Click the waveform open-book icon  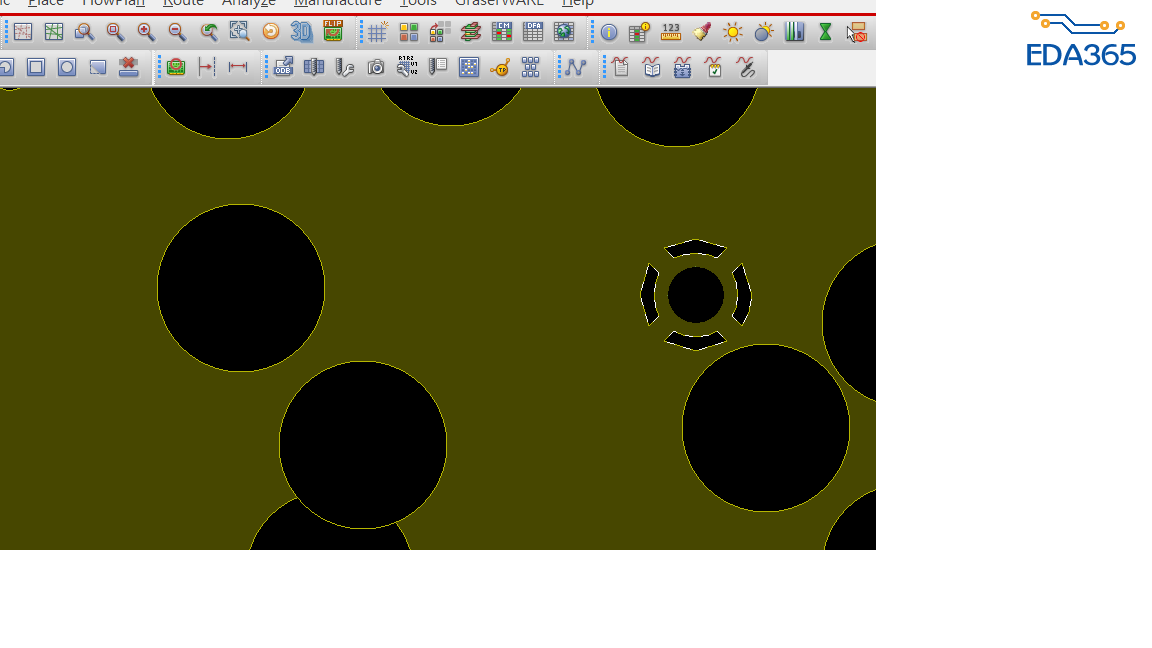(652, 68)
